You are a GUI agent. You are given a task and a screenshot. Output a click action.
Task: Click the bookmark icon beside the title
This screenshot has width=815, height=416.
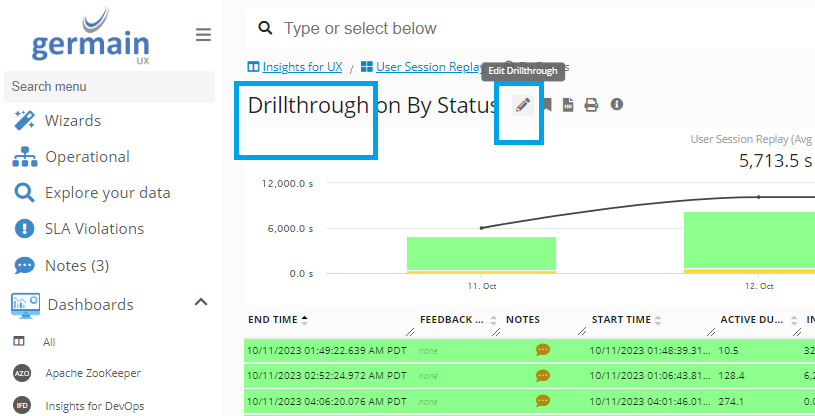(x=547, y=105)
